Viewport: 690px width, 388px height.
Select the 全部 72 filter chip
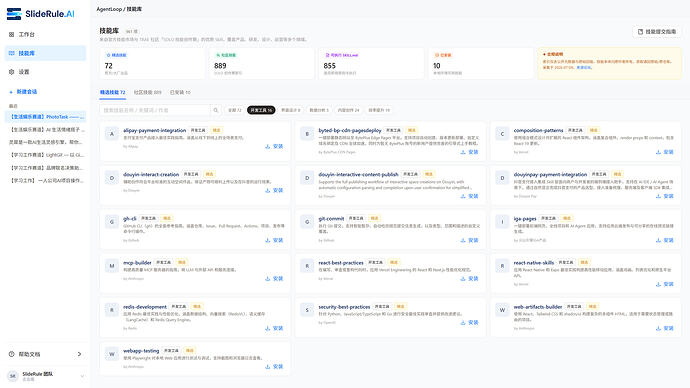[235, 110]
